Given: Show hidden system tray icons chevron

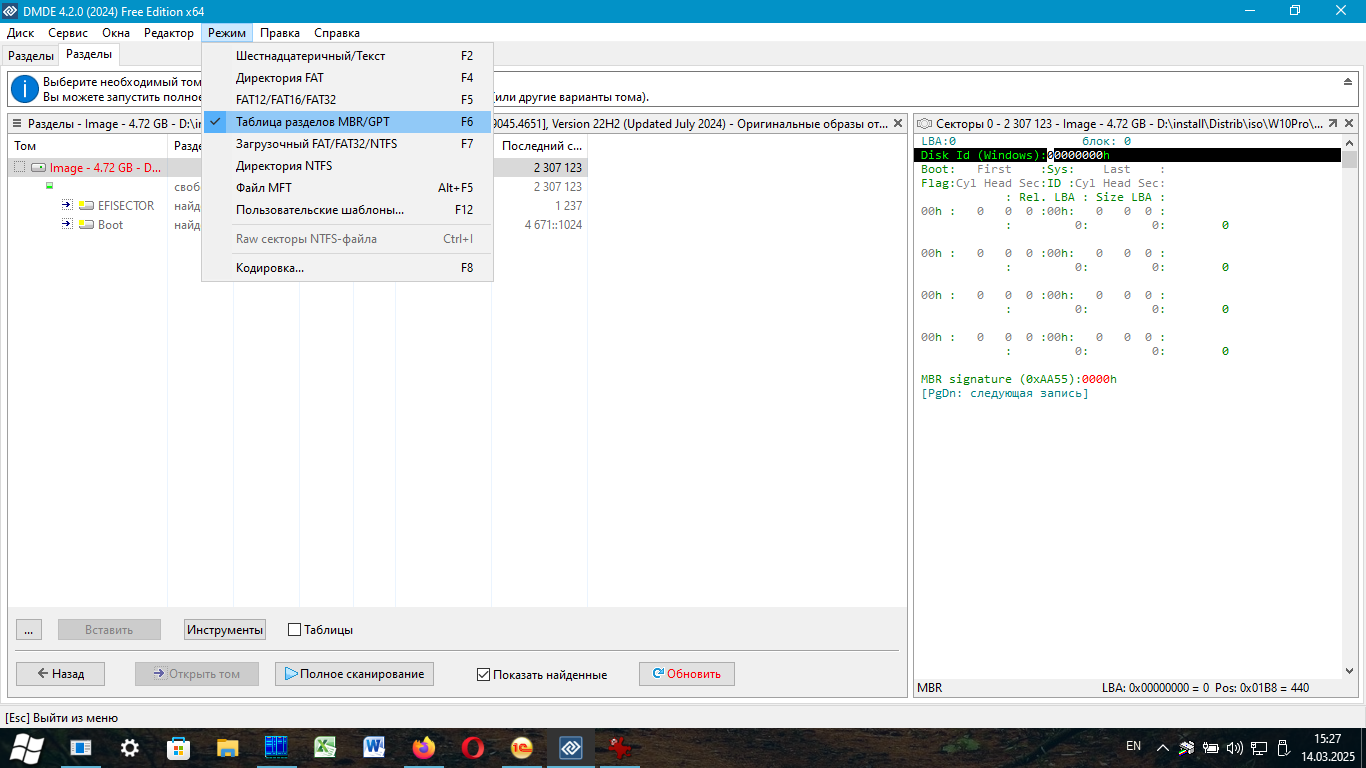Looking at the screenshot, I should point(1163,747).
